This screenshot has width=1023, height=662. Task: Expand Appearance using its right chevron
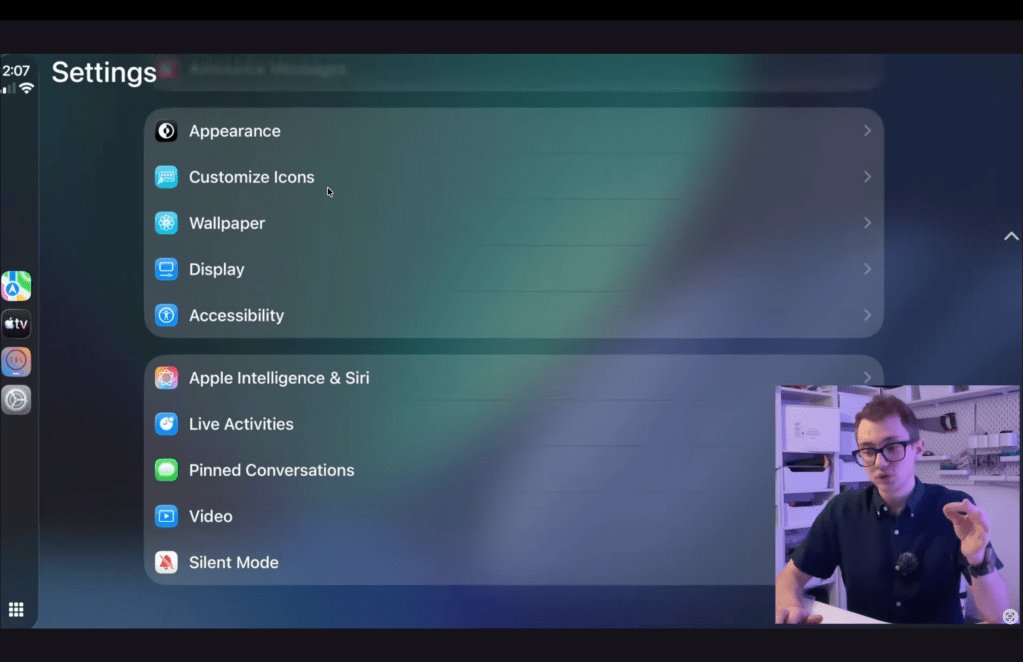[x=867, y=131]
